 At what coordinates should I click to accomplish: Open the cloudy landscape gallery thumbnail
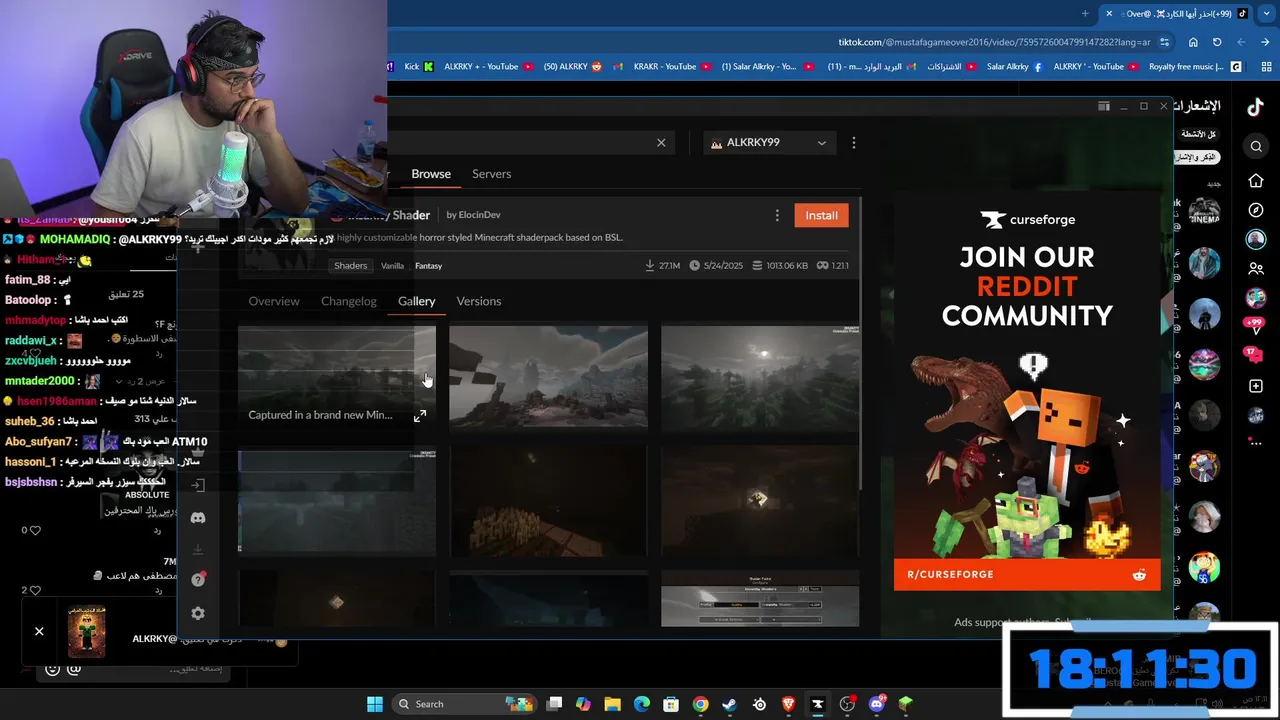548,377
